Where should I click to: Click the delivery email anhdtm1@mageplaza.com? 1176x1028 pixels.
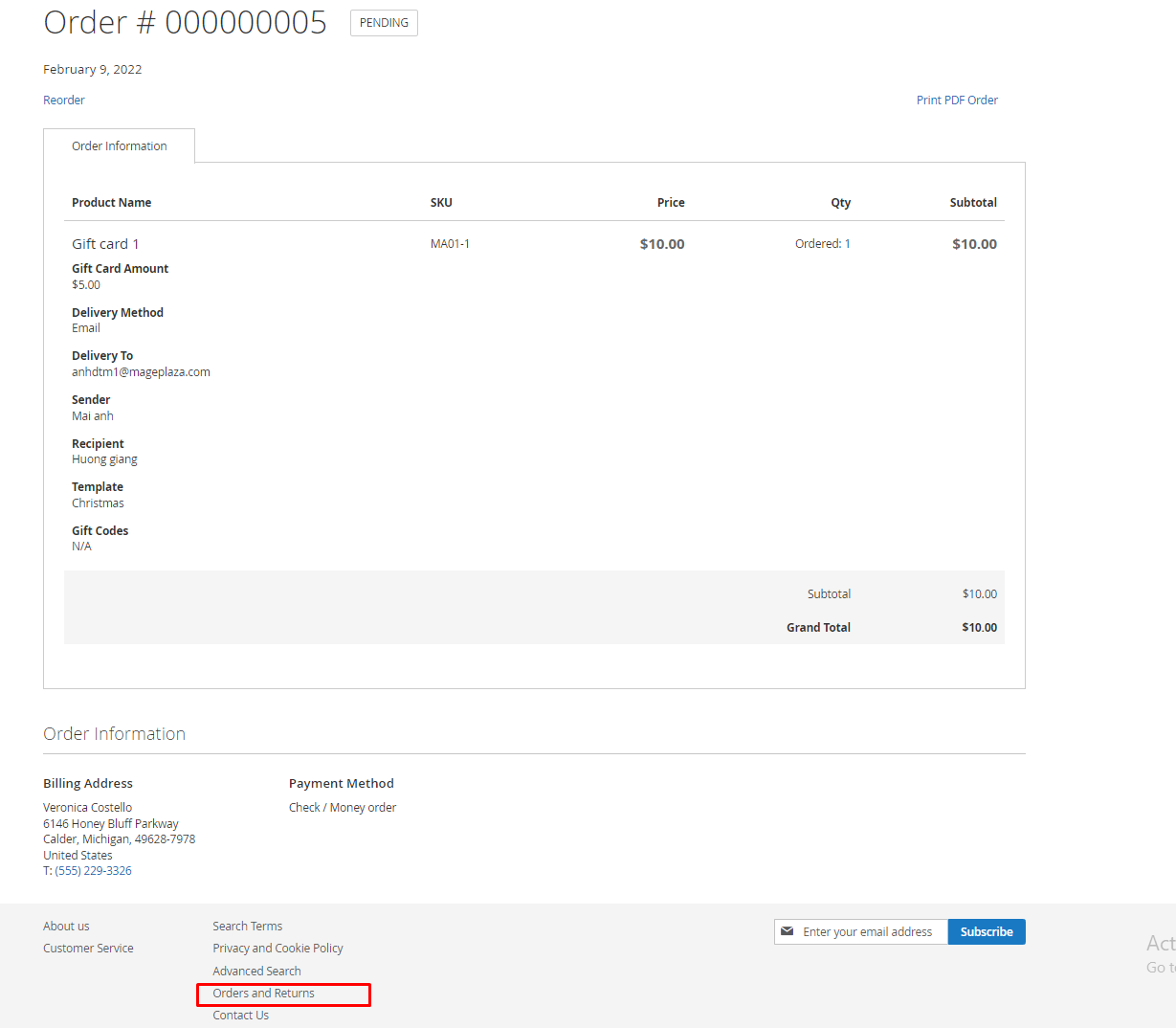(141, 372)
